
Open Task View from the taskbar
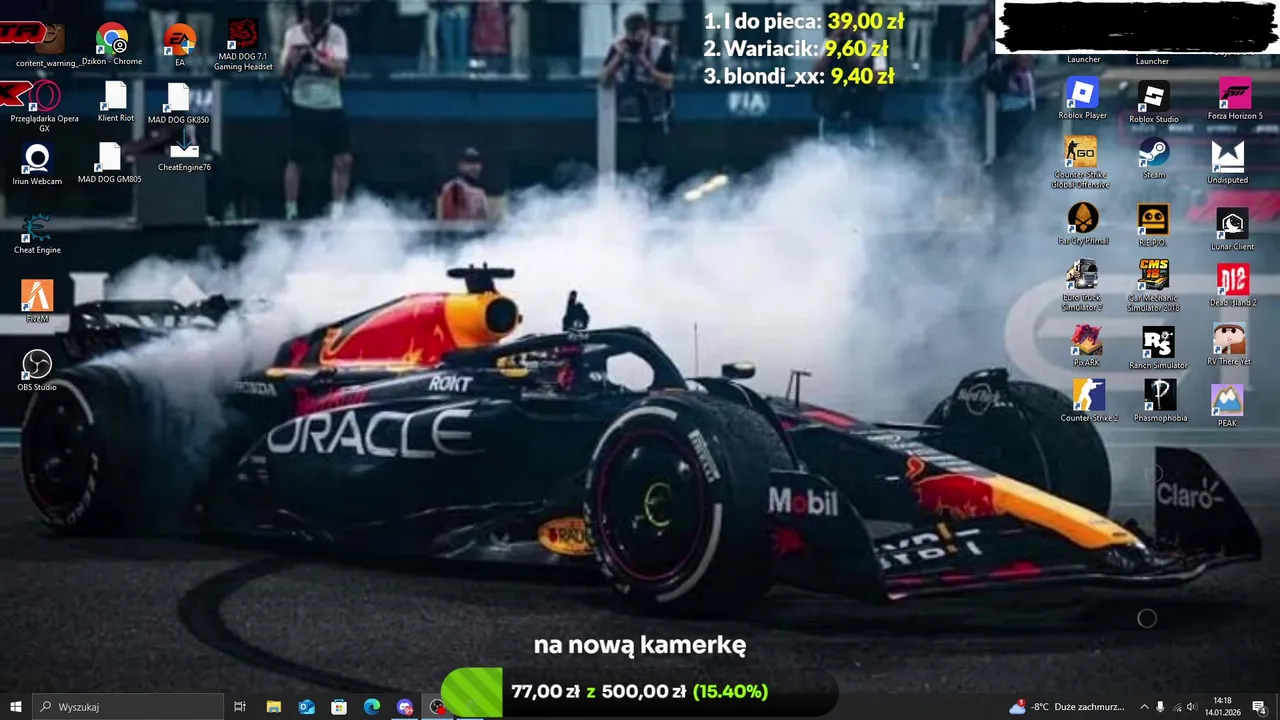click(x=240, y=707)
